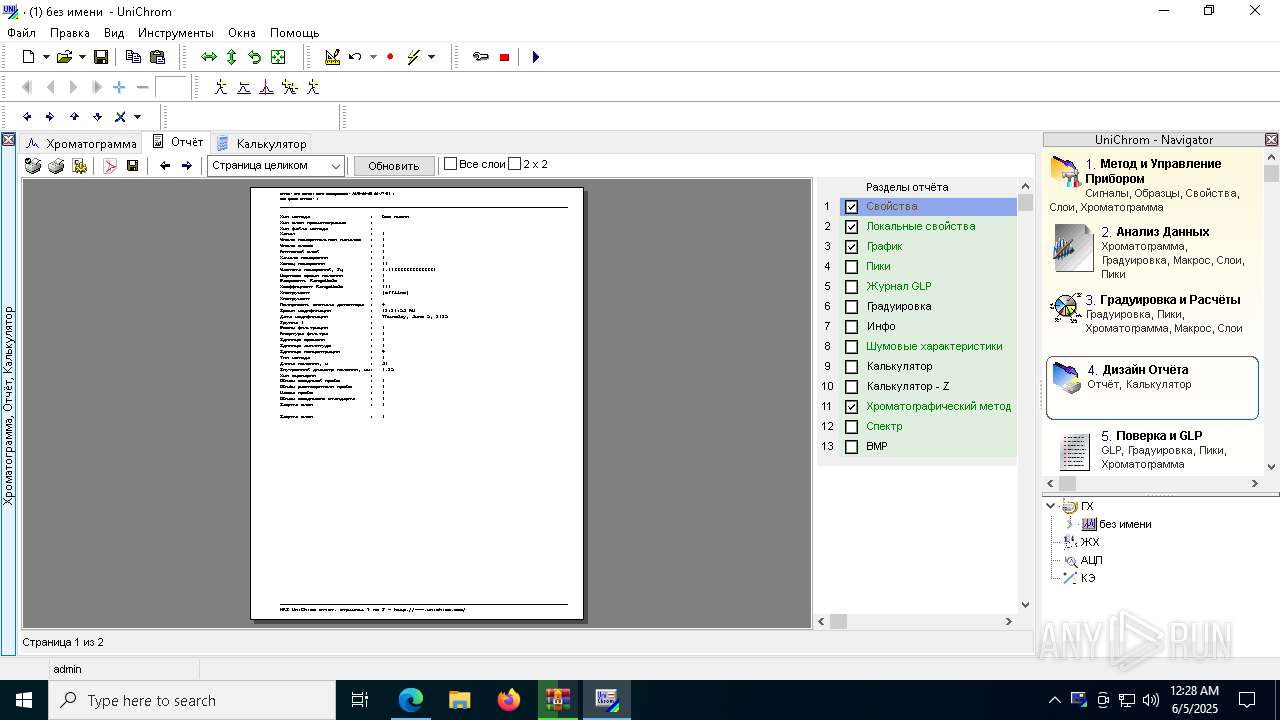Go to previous report page arrow
1280x720 pixels.
click(165, 166)
